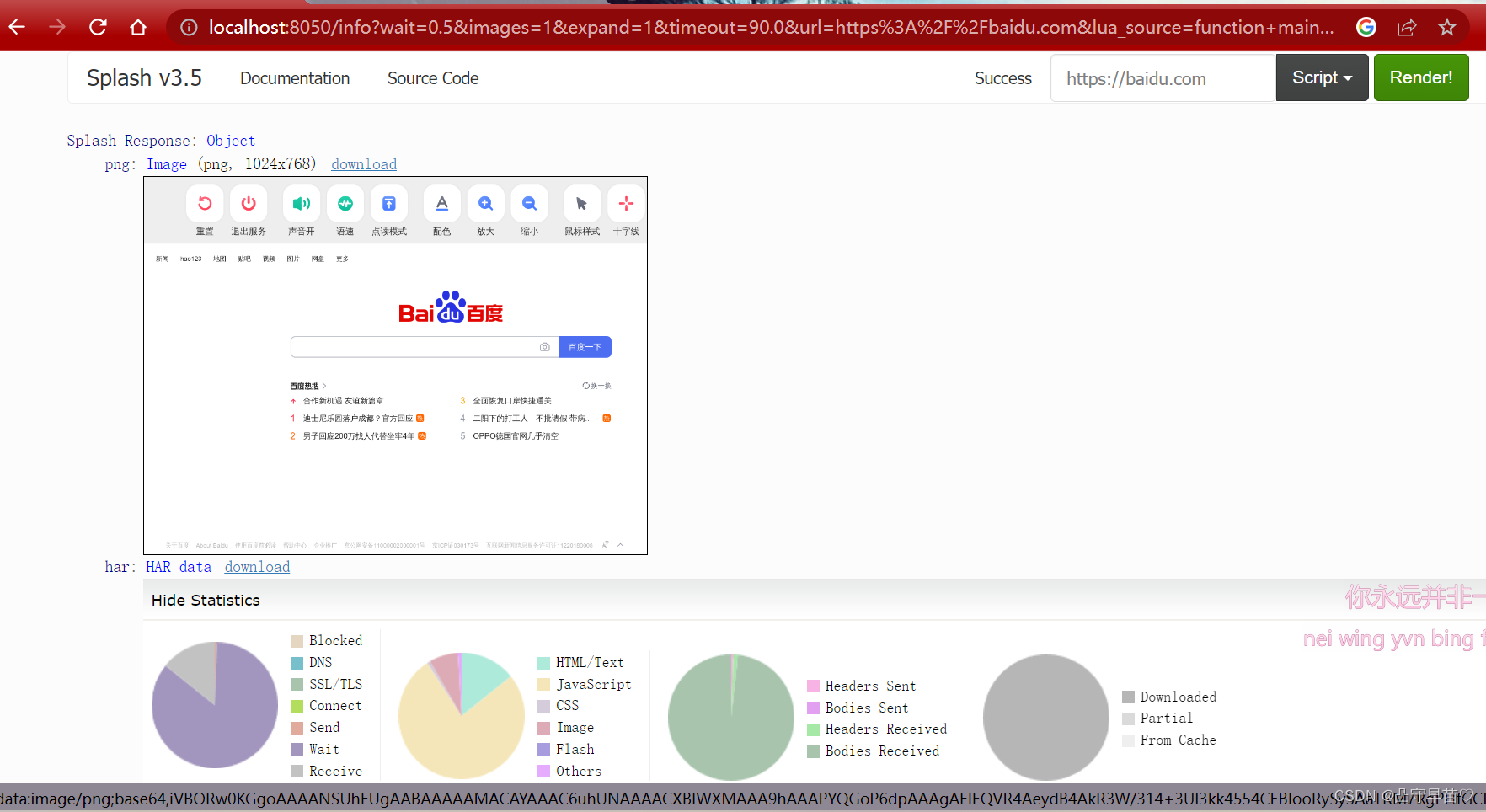The width and height of the screenshot is (1486, 812).
Task: Click the 声音开 sound icon
Action: [x=301, y=204]
